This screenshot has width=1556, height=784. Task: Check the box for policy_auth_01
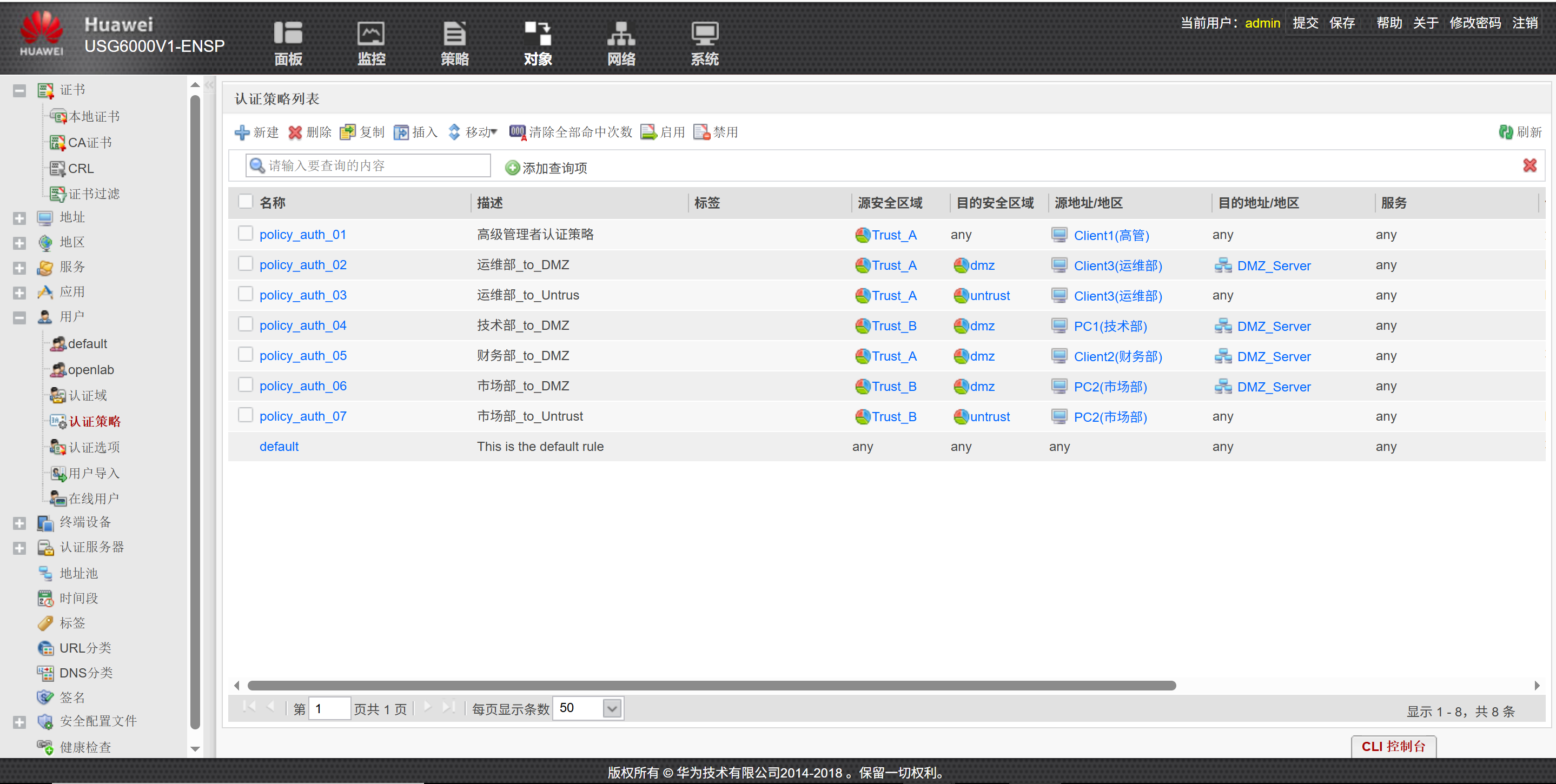coord(245,234)
